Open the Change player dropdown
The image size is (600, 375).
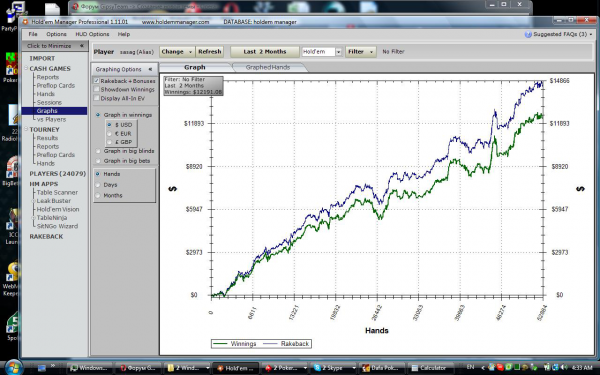pyautogui.click(x=177, y=52)
